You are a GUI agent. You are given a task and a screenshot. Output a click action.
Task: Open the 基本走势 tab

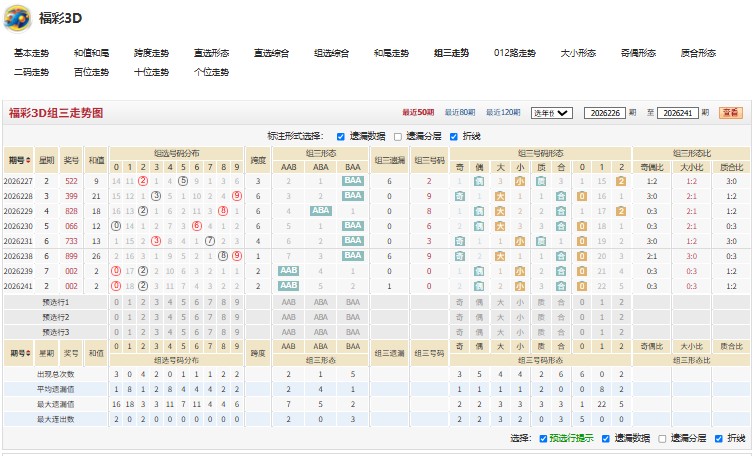(x=31, y=53)
